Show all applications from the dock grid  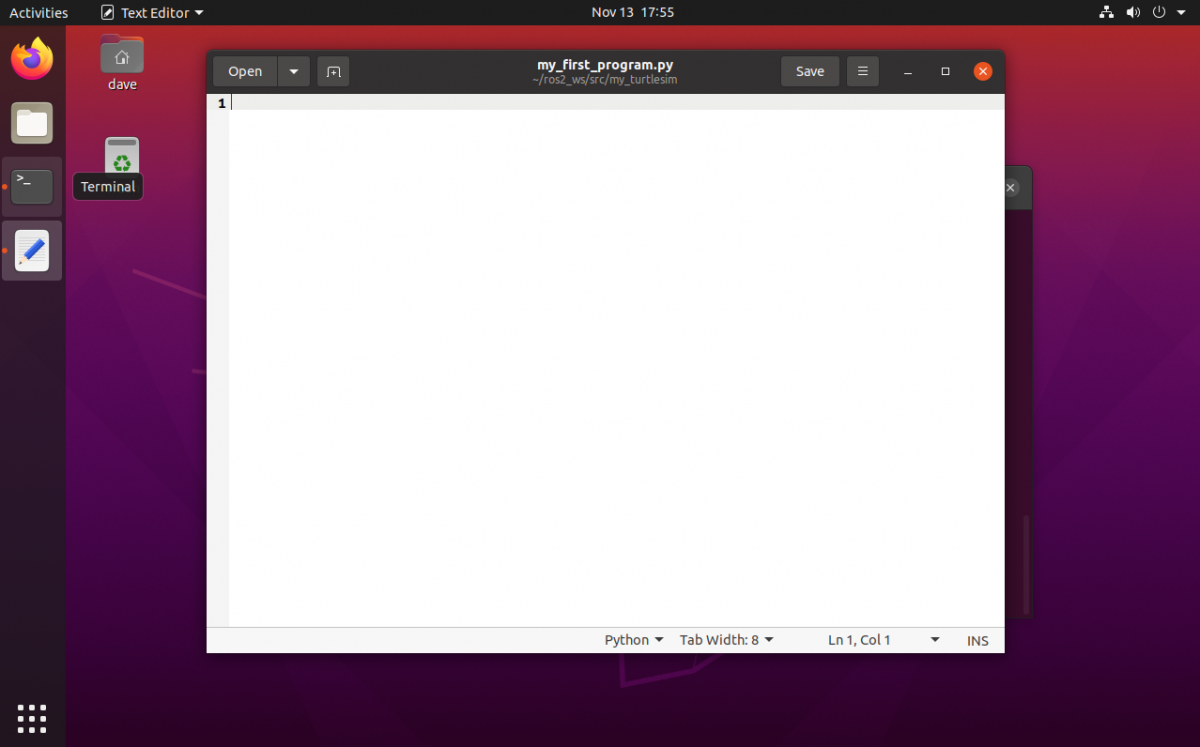pos(31,718)
